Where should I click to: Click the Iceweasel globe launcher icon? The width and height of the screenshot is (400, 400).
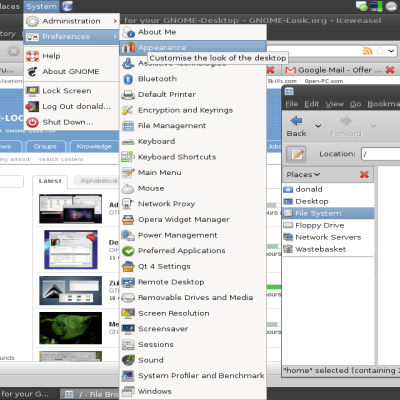pyautogui.click(x=67, y=6)
